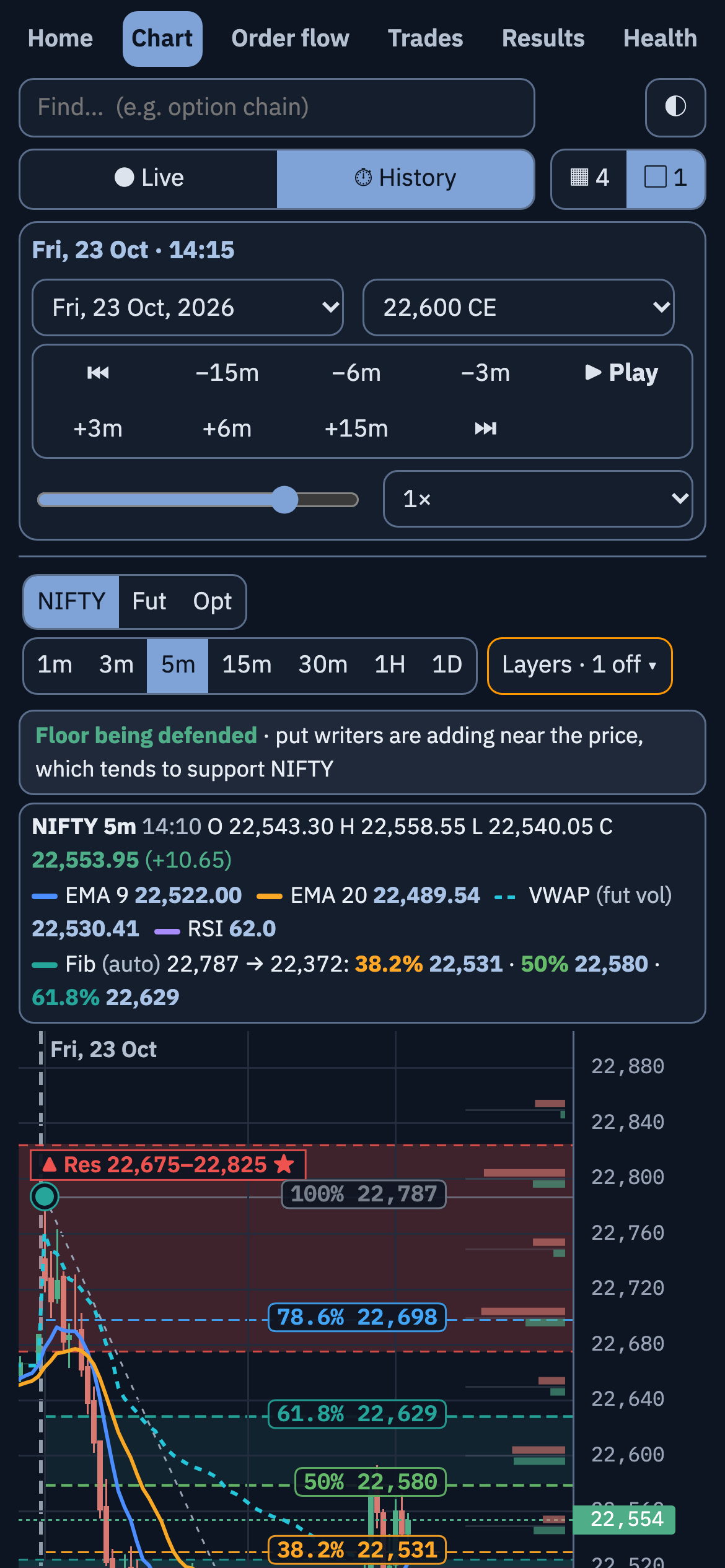
Task: Jump to start with skip-back icon
Action: tap(98, 373)
